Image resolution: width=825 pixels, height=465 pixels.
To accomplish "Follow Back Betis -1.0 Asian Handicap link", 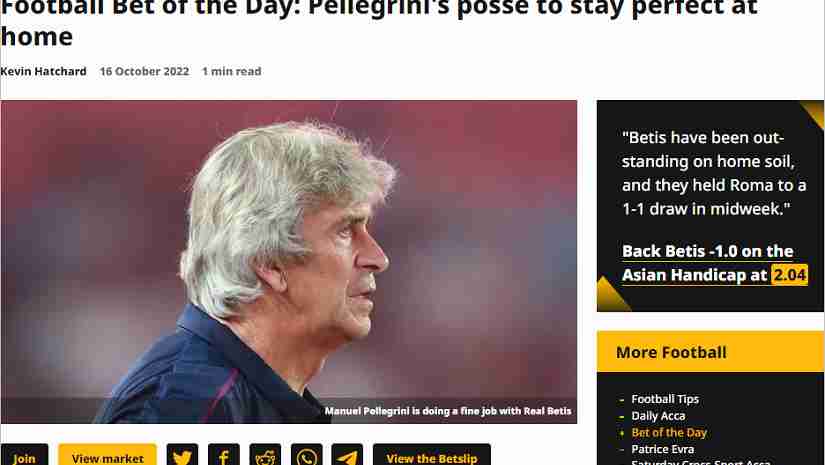I will tap(707, 263).
